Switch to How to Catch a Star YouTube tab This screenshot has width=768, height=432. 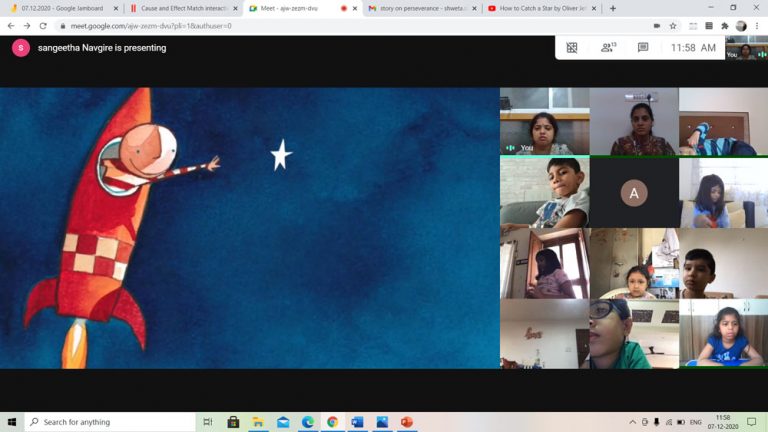(x=541, y=8)
